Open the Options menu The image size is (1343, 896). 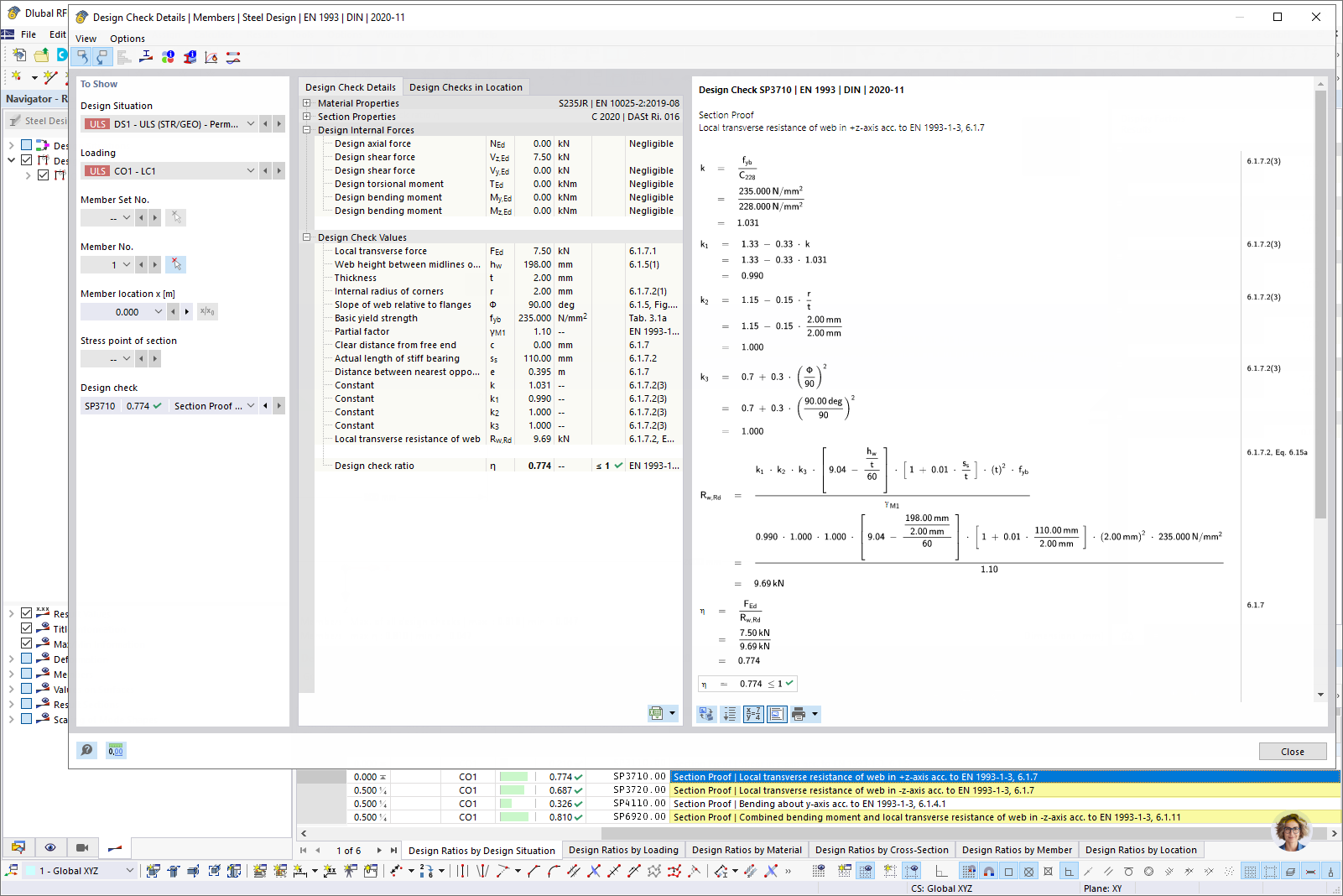click(127, 38)
